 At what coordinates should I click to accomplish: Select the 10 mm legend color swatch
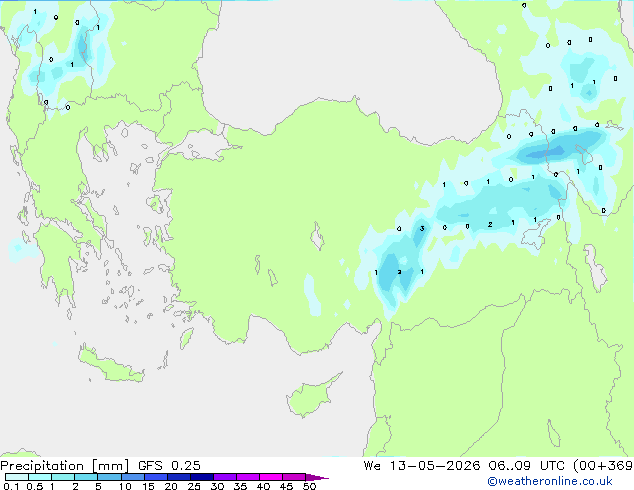132,477
